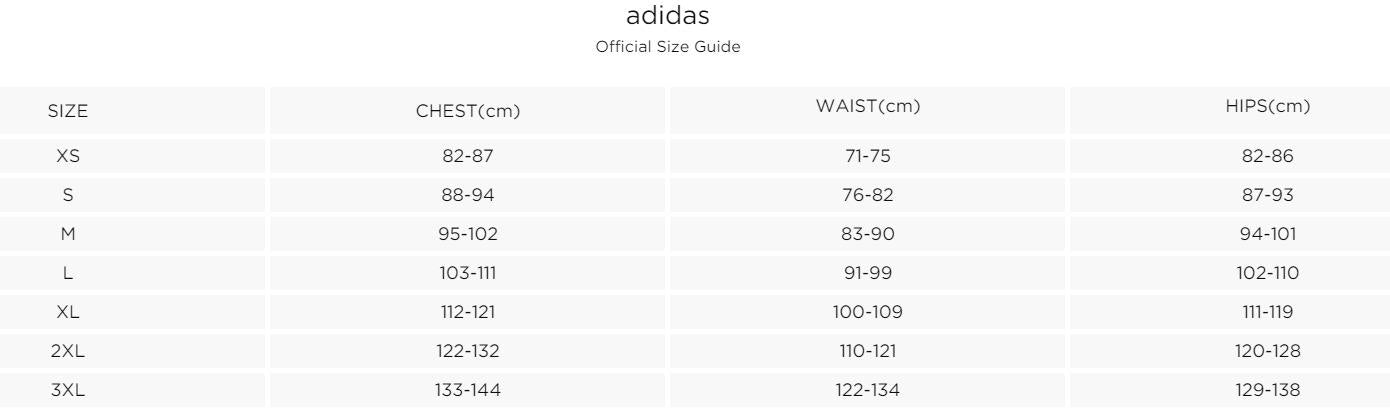The width and height of the screenshot is (1390, 419).
Task: Click hips value 102-110 for L
Action: (1267, 273)
